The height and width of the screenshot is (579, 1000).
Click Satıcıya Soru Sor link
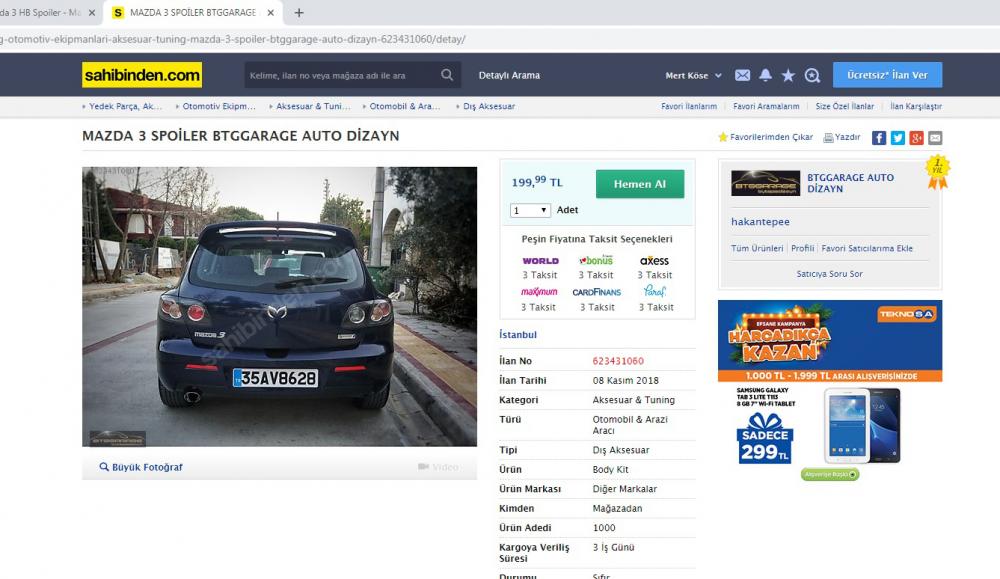point(829,274)
